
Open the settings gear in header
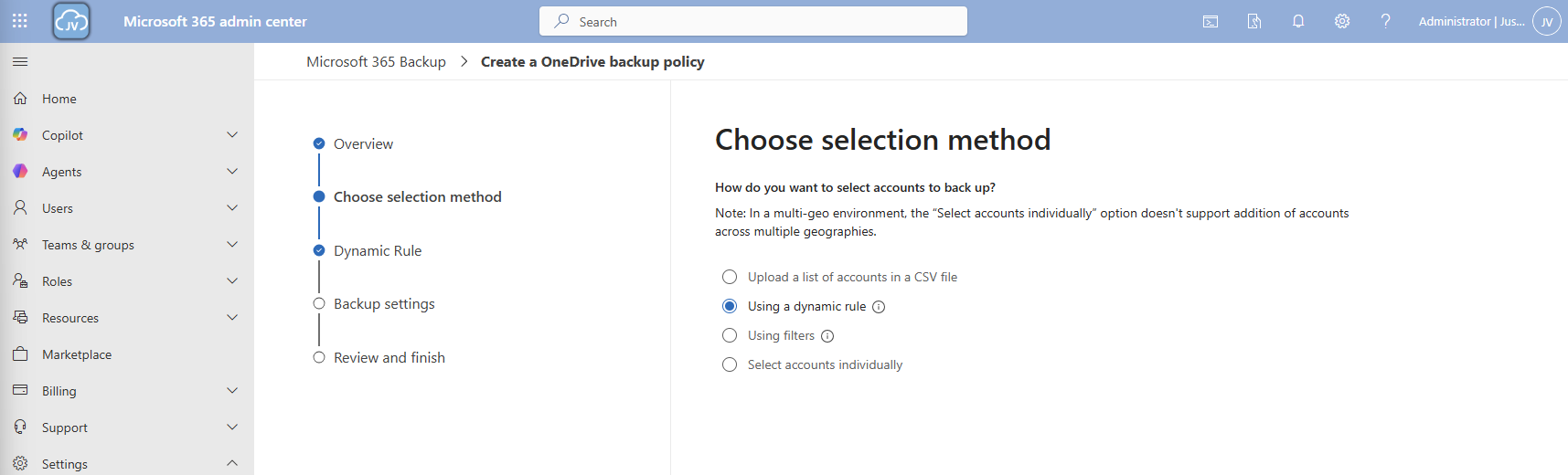(1342, 21)
